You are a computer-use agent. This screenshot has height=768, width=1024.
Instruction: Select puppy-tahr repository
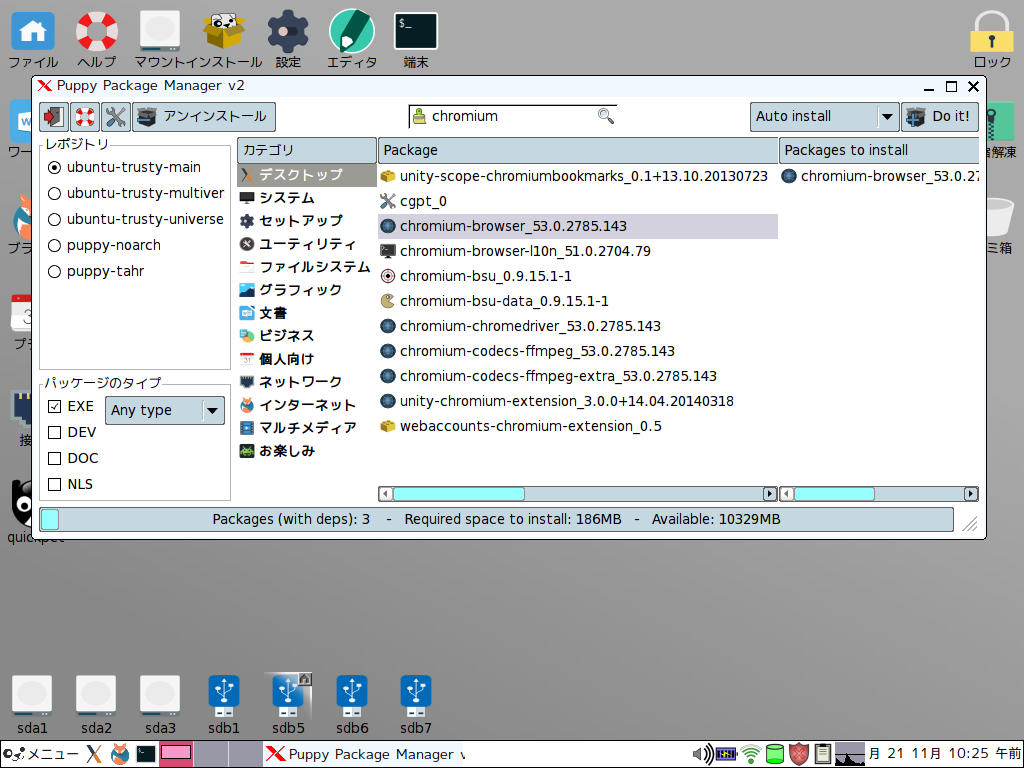[x=96, y=272]
